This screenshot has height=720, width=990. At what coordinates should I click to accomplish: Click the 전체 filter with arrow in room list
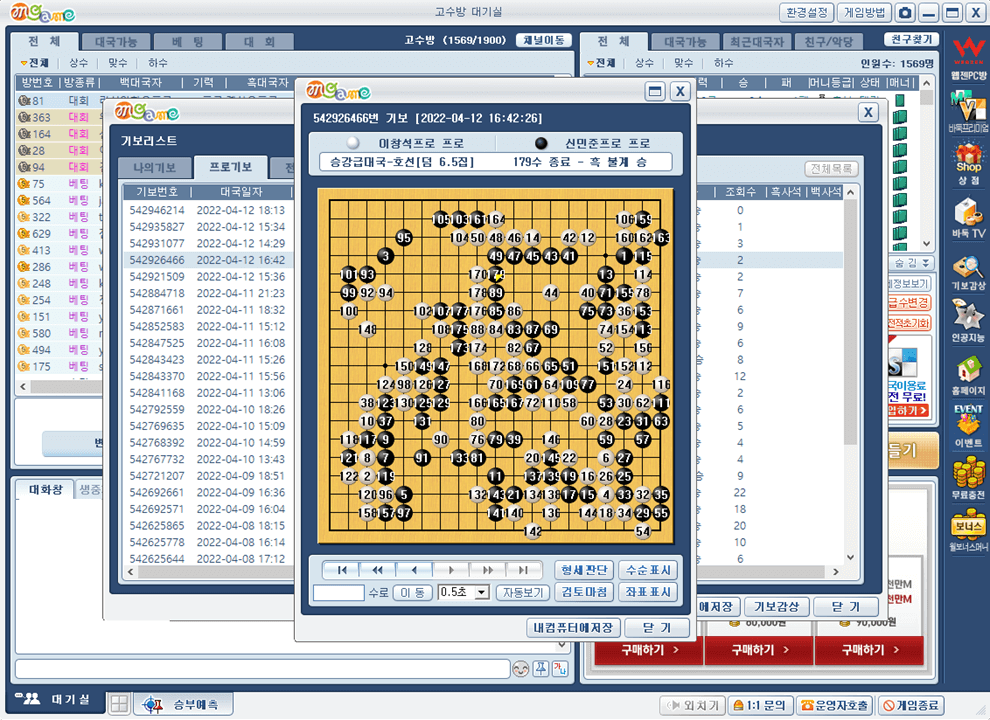click(35, 63)
